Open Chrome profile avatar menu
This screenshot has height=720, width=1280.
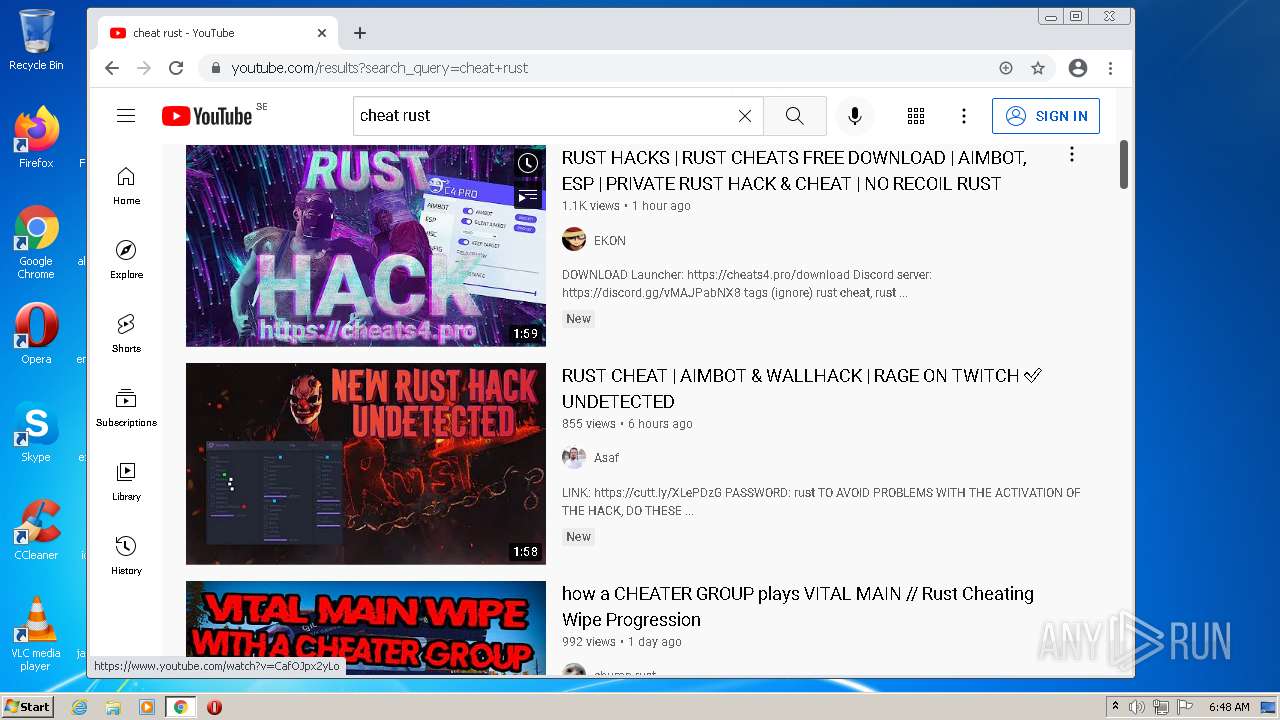click(1078, 68)
